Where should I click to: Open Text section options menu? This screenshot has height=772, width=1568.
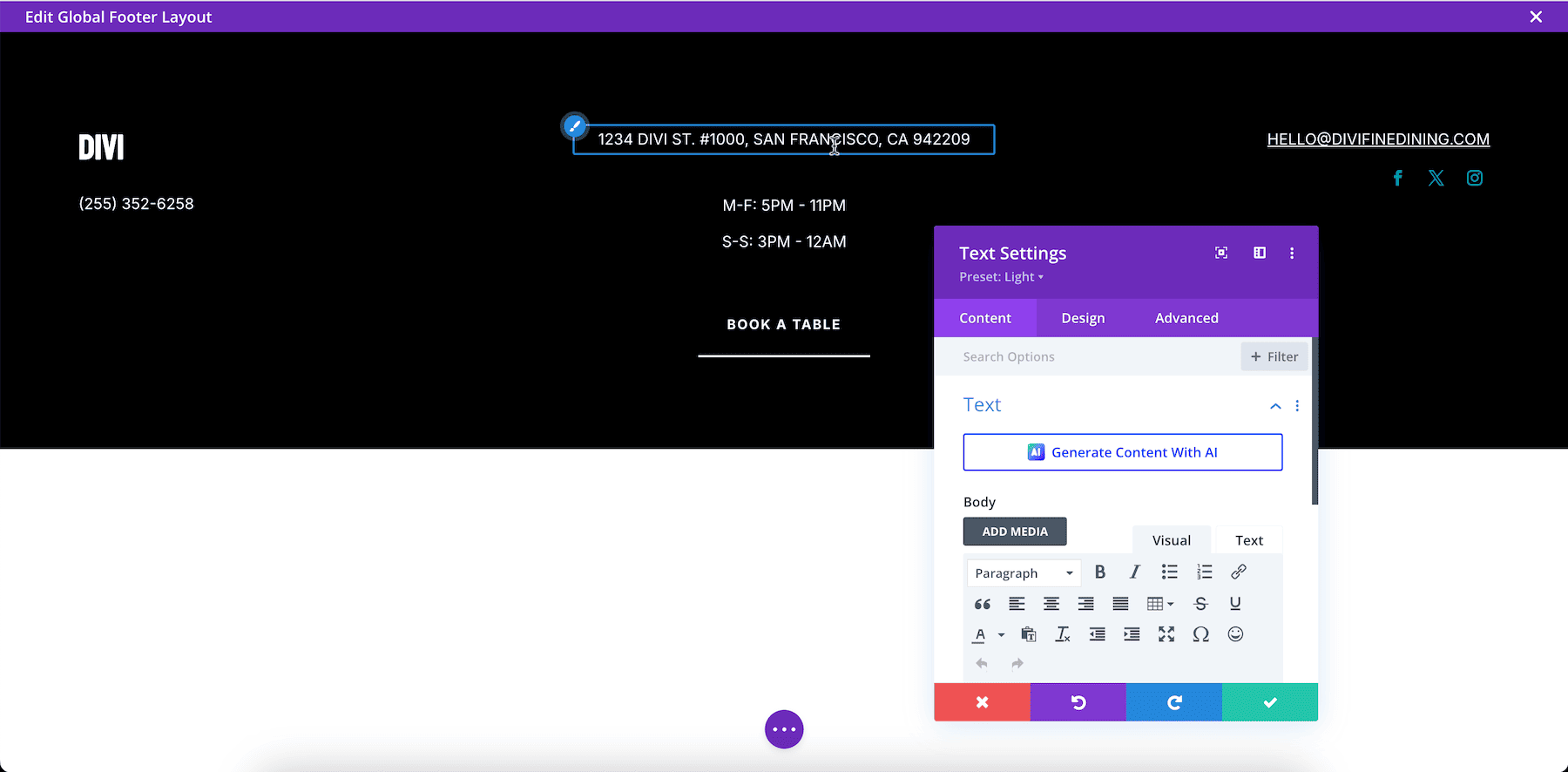click(1297, 406)
